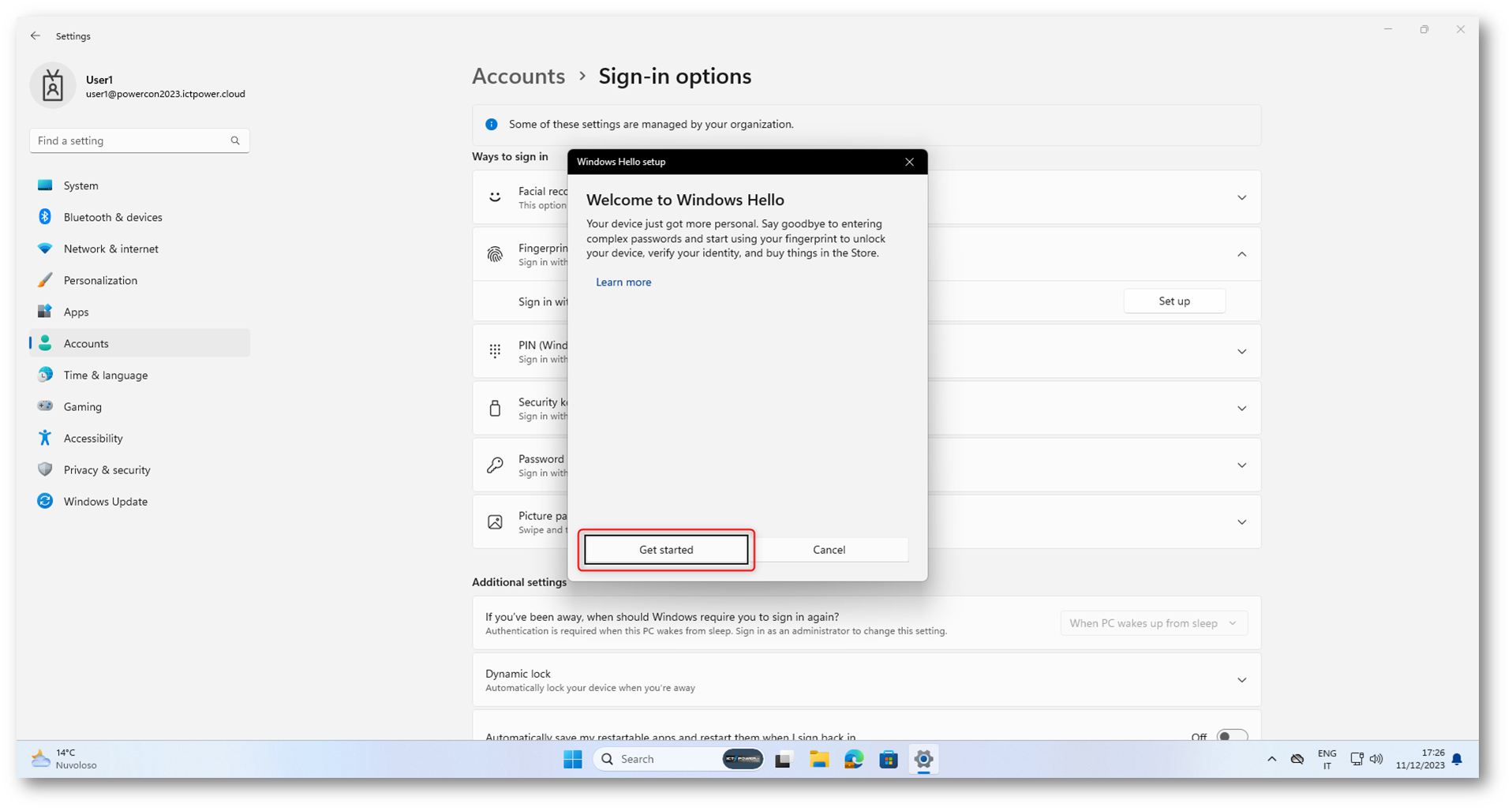This screenshot has height=811, width=1512.
Task: Click the facial recognition smiley icon
Action: click(495, 197)
